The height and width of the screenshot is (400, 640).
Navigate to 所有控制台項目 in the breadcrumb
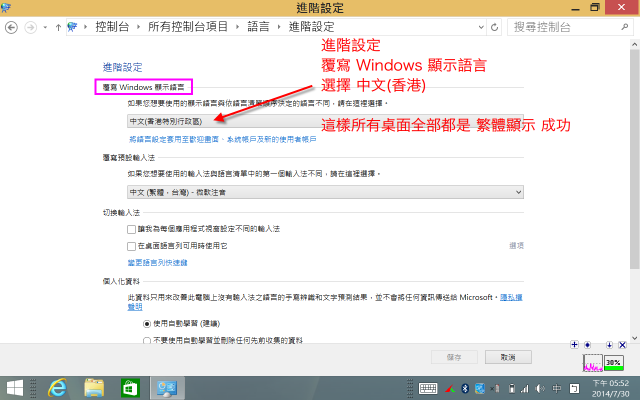[188, 27]
